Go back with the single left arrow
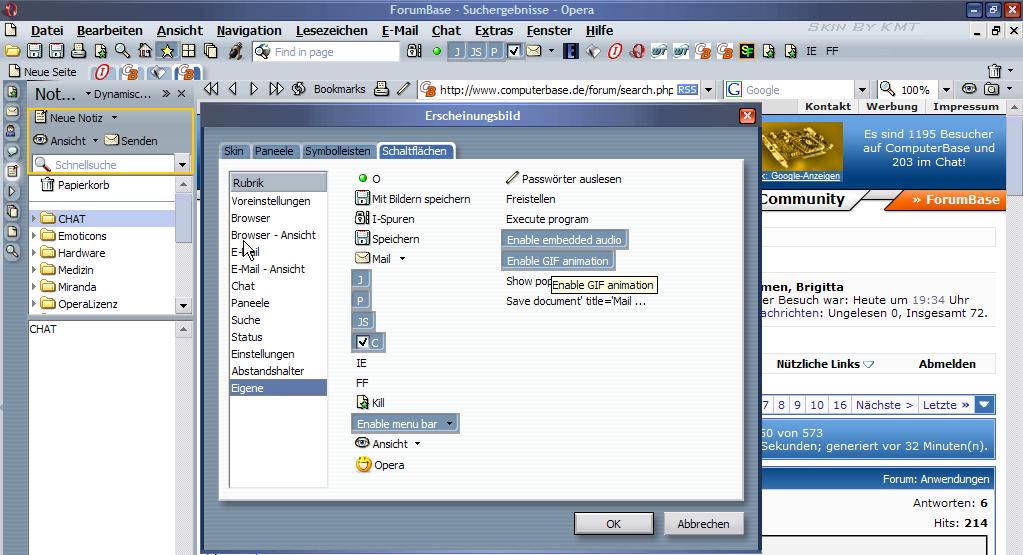1023x555 pixels. coord(233,89)
